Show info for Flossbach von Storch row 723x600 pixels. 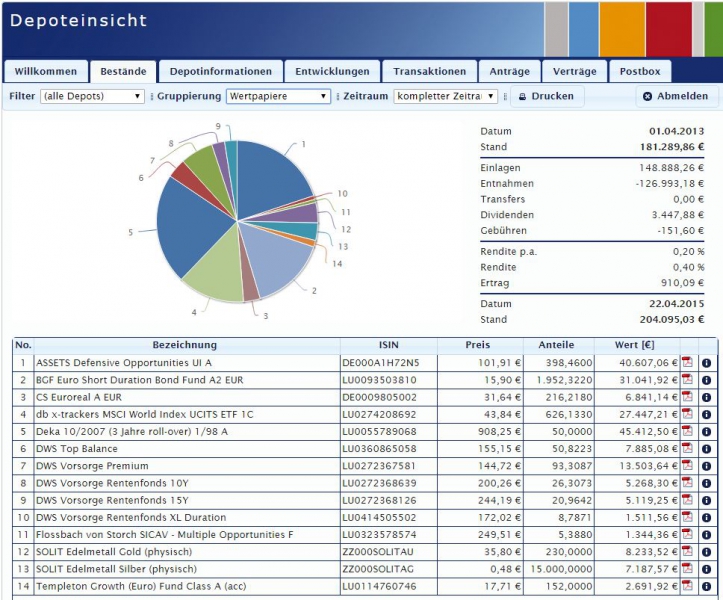706,535
